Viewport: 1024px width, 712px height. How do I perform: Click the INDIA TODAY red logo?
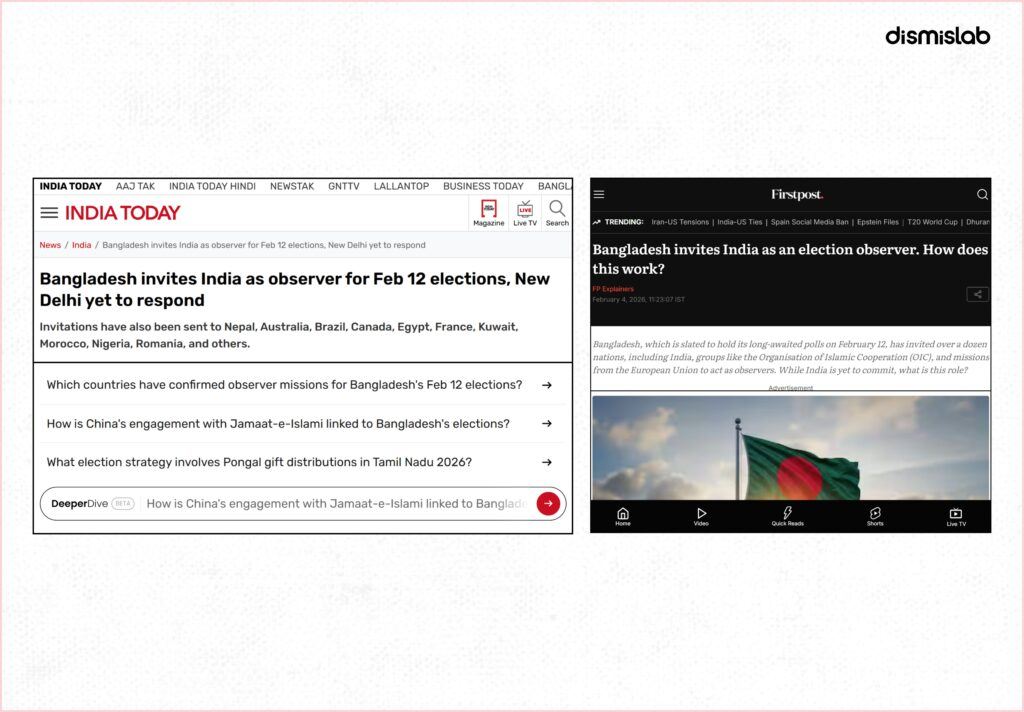click(x=122, y=213)
